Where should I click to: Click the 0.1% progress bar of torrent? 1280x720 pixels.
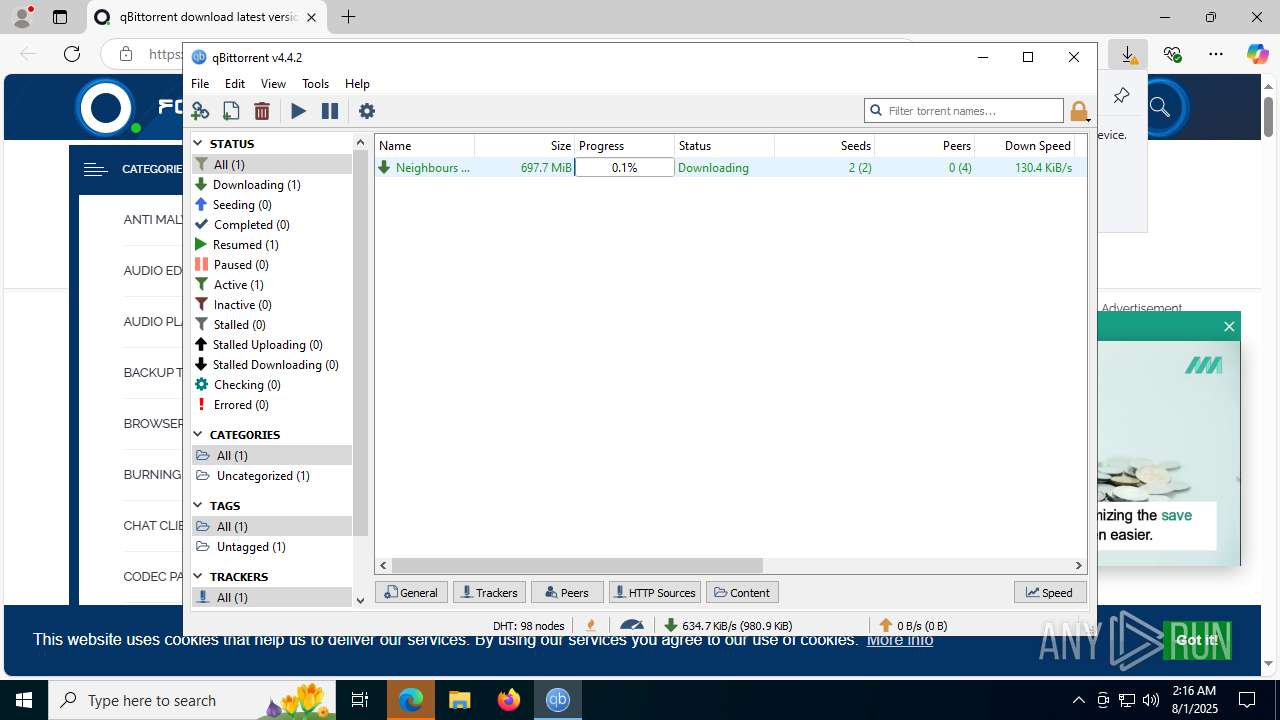tap(624, 167)
